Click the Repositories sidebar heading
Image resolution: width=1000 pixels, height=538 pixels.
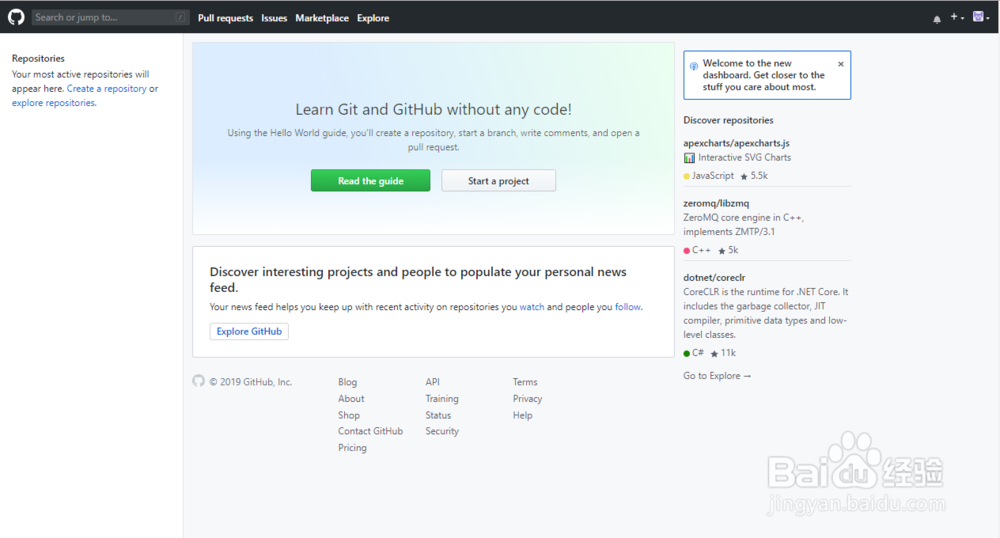pos(38,58)
